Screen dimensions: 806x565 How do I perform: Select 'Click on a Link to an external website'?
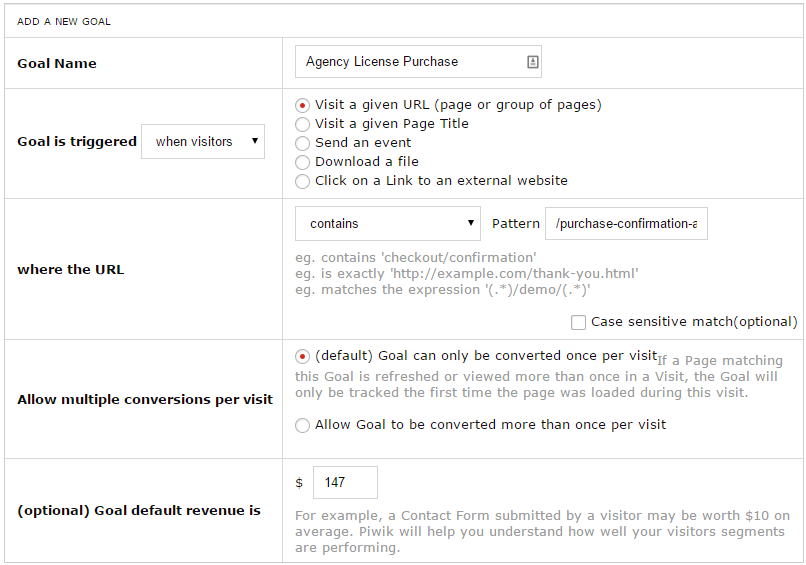[303, 181]
